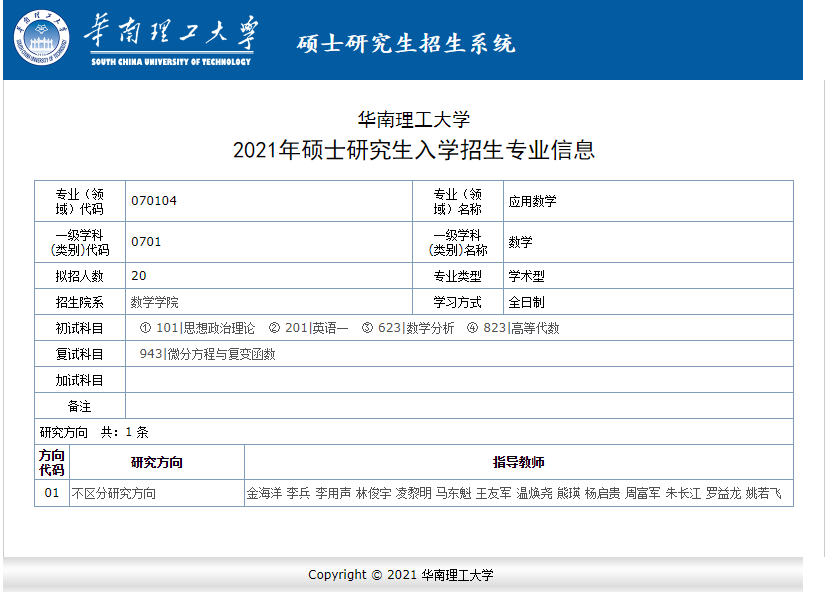Viewport: 829px width, 600px height.
Task: Click the 指导教师 column header
Action: click(x=519, y=463)
